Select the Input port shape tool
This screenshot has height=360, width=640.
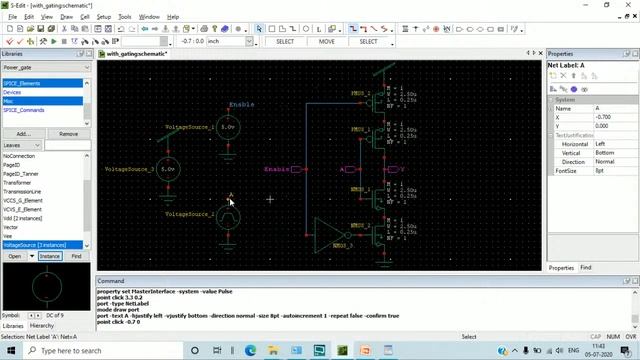coord(459,29)
